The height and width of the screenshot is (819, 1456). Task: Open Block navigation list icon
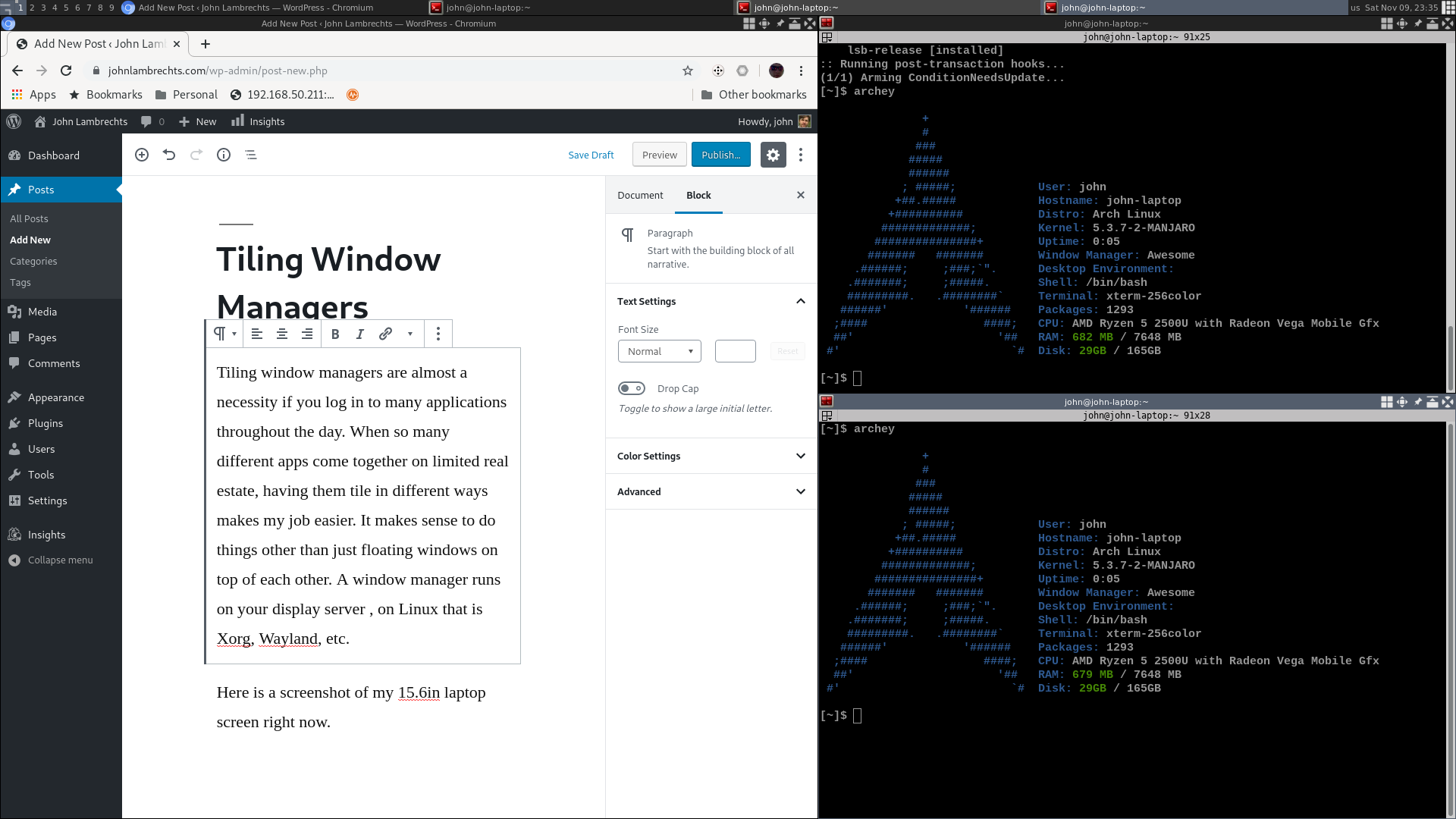click(x=251, y=155)
